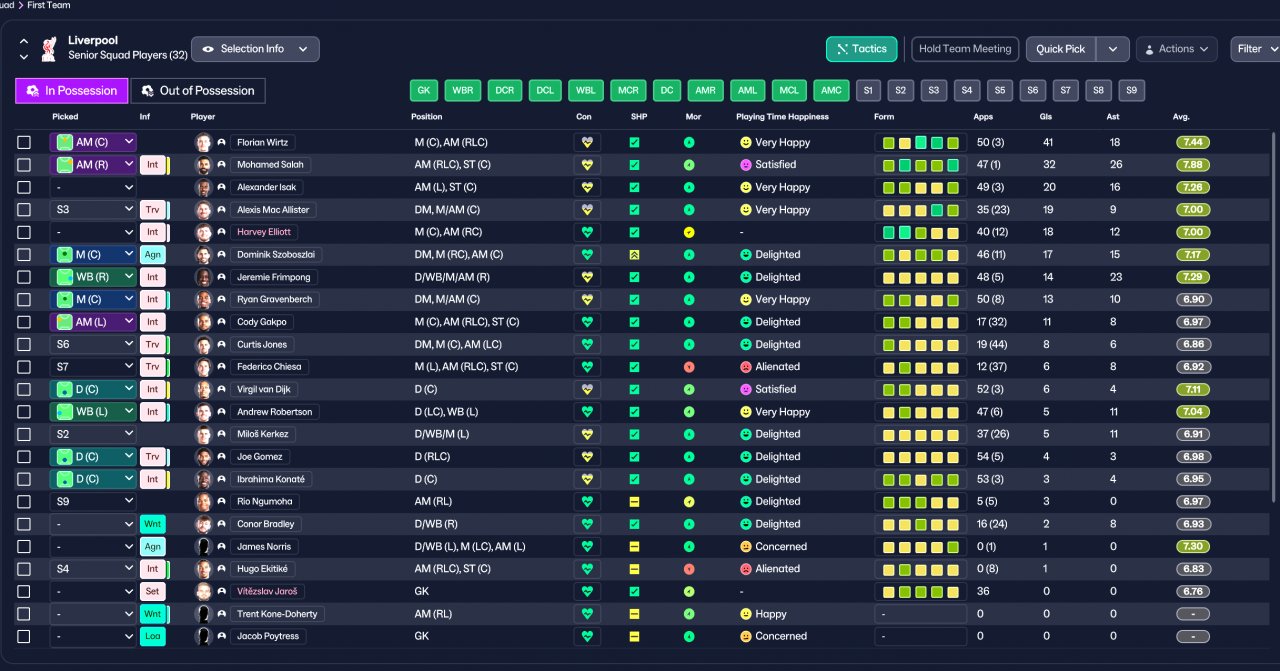Select the In Possession tab
This screenshot has width=1280, height=671.
pyautogui.click(x=72, y=91)
